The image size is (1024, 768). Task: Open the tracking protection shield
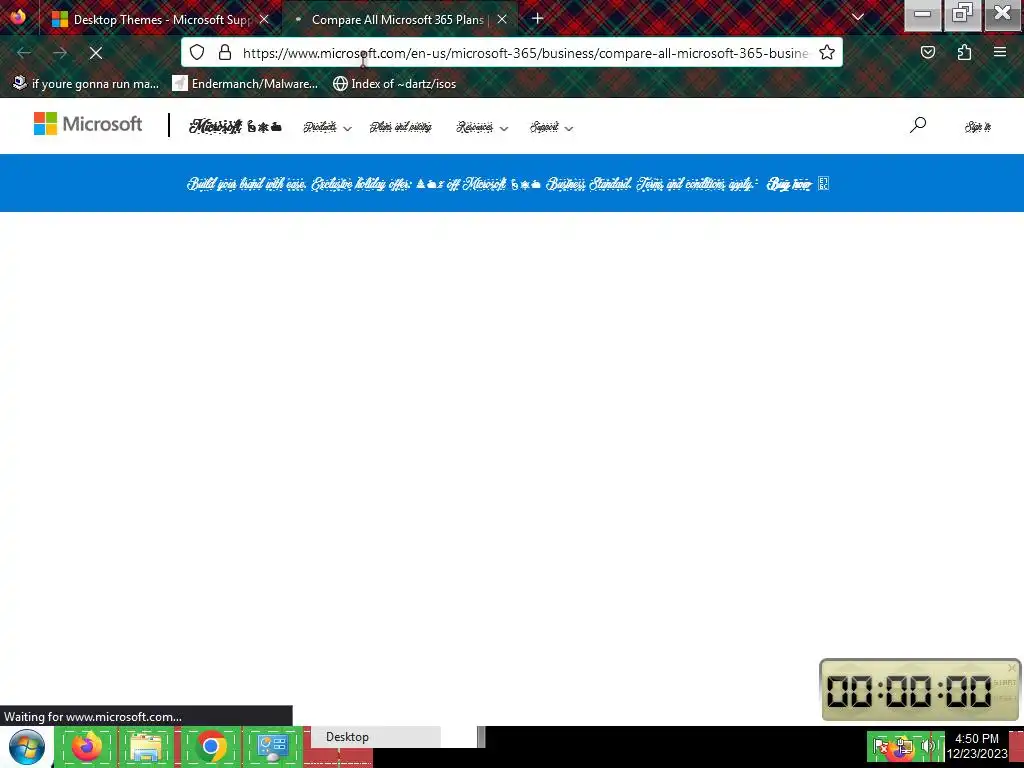tap(197, 53)
